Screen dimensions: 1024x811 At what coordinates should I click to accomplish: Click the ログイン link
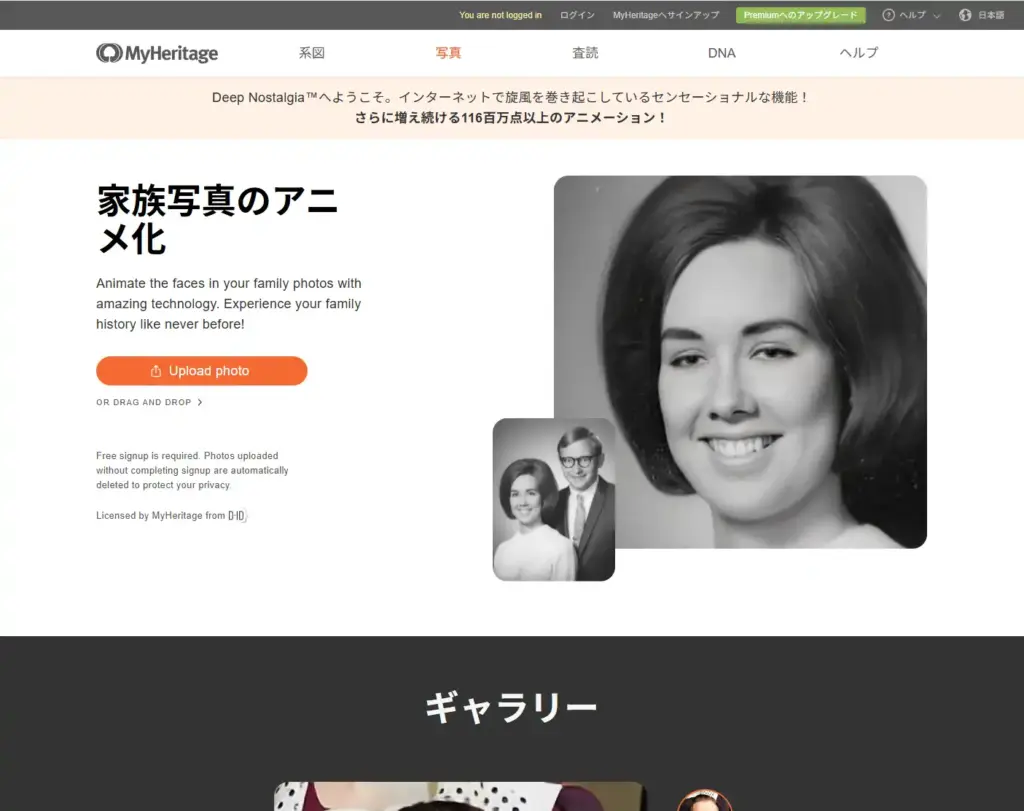click(577, 15)
